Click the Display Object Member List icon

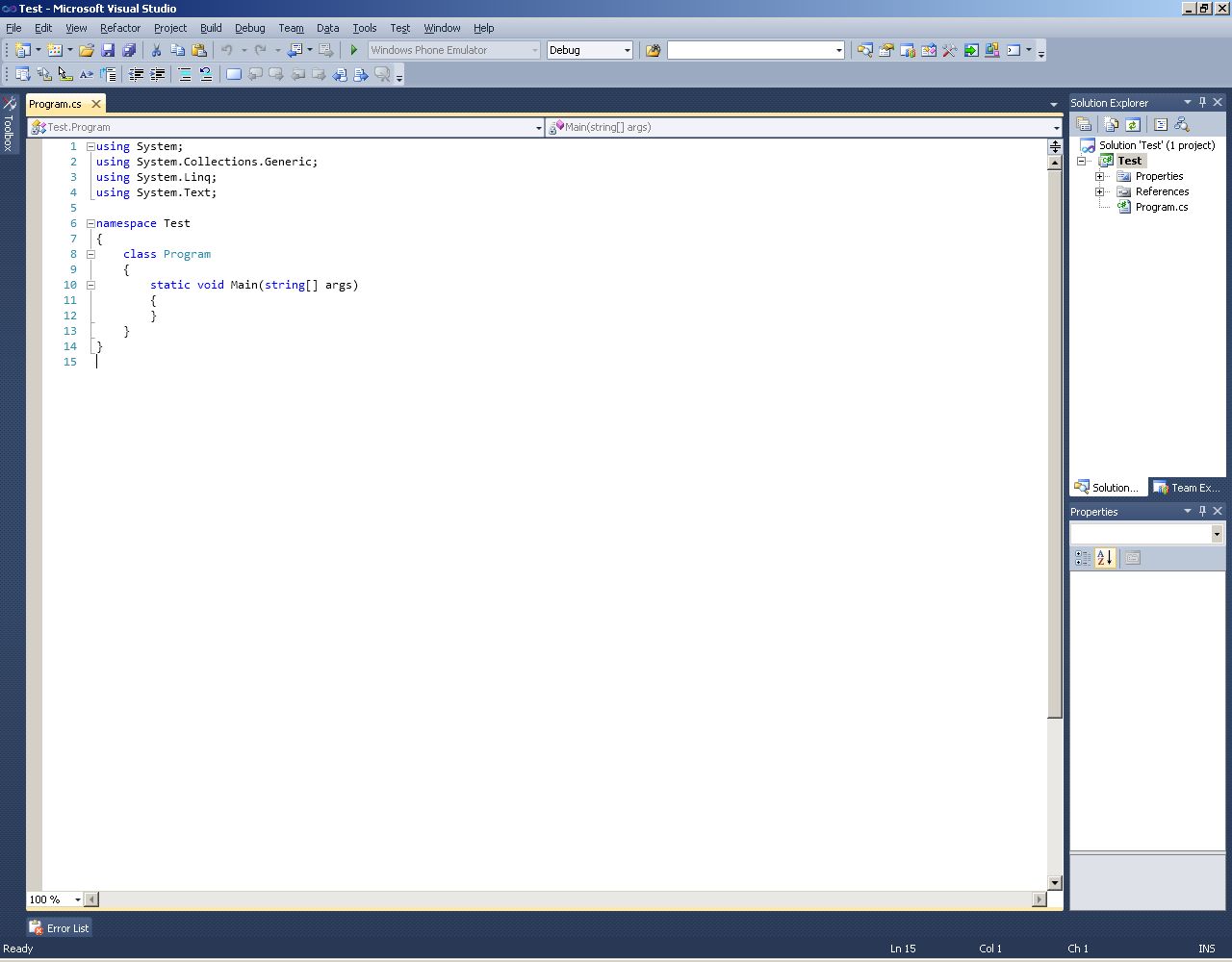22,74
